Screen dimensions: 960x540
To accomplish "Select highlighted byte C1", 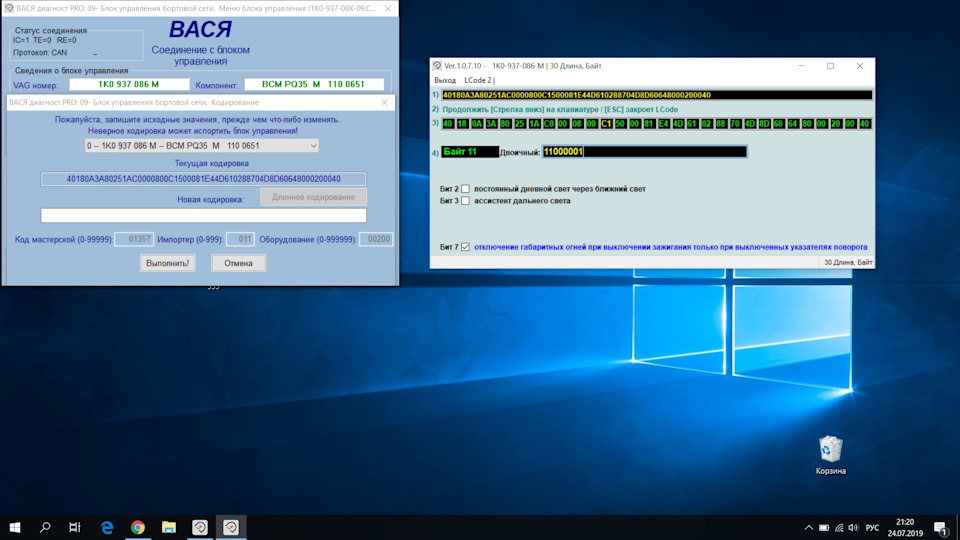I will (x=606, y=124).
